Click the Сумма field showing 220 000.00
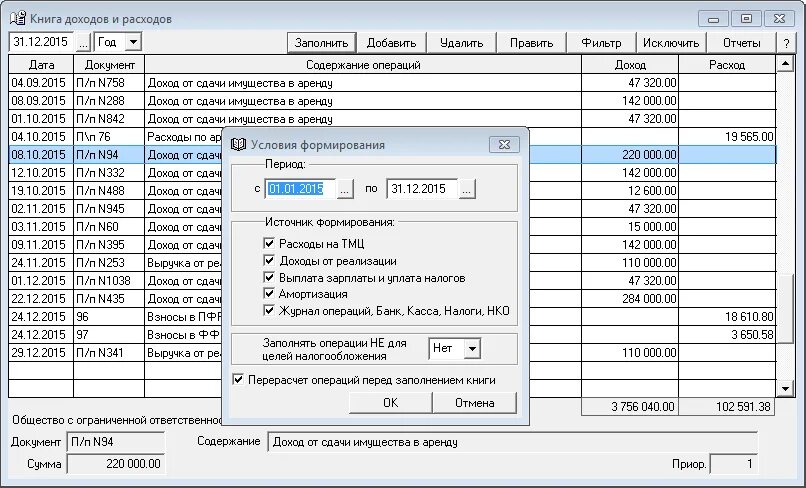The width and height of the screenshot is (806, 488). (116, 464)
